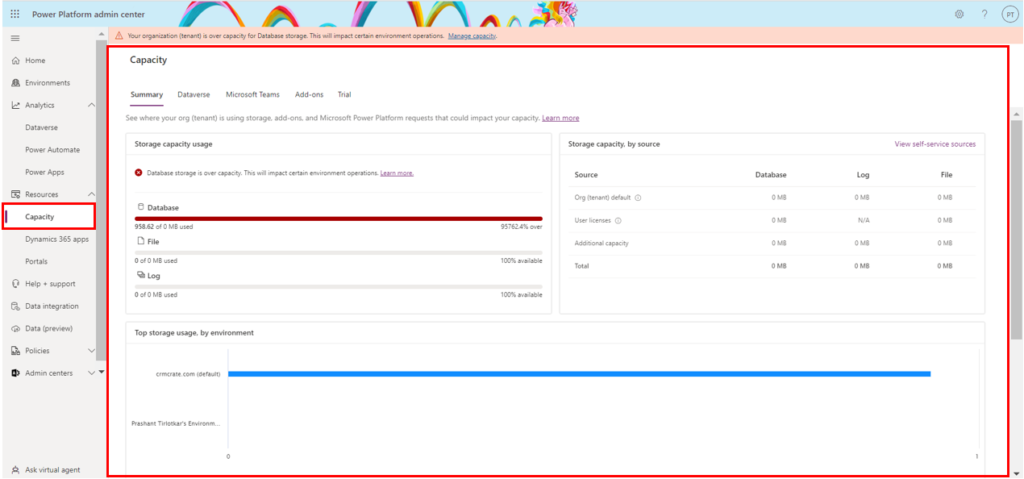
Task: Switch to the Dataverse tab
Action: [194, 95]
